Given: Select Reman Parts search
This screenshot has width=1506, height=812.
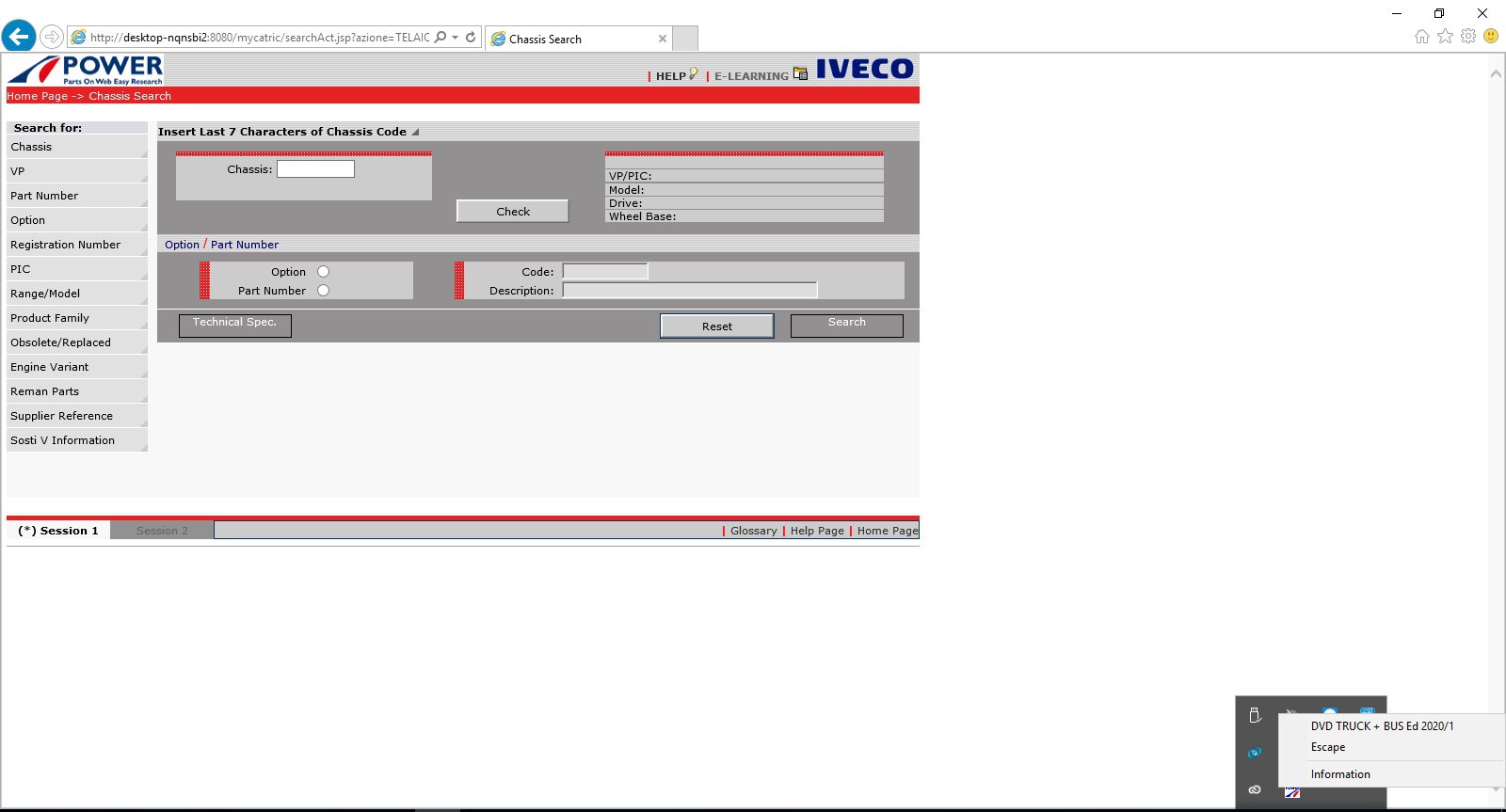Looking at the screenshot, I should coord(77,391).
